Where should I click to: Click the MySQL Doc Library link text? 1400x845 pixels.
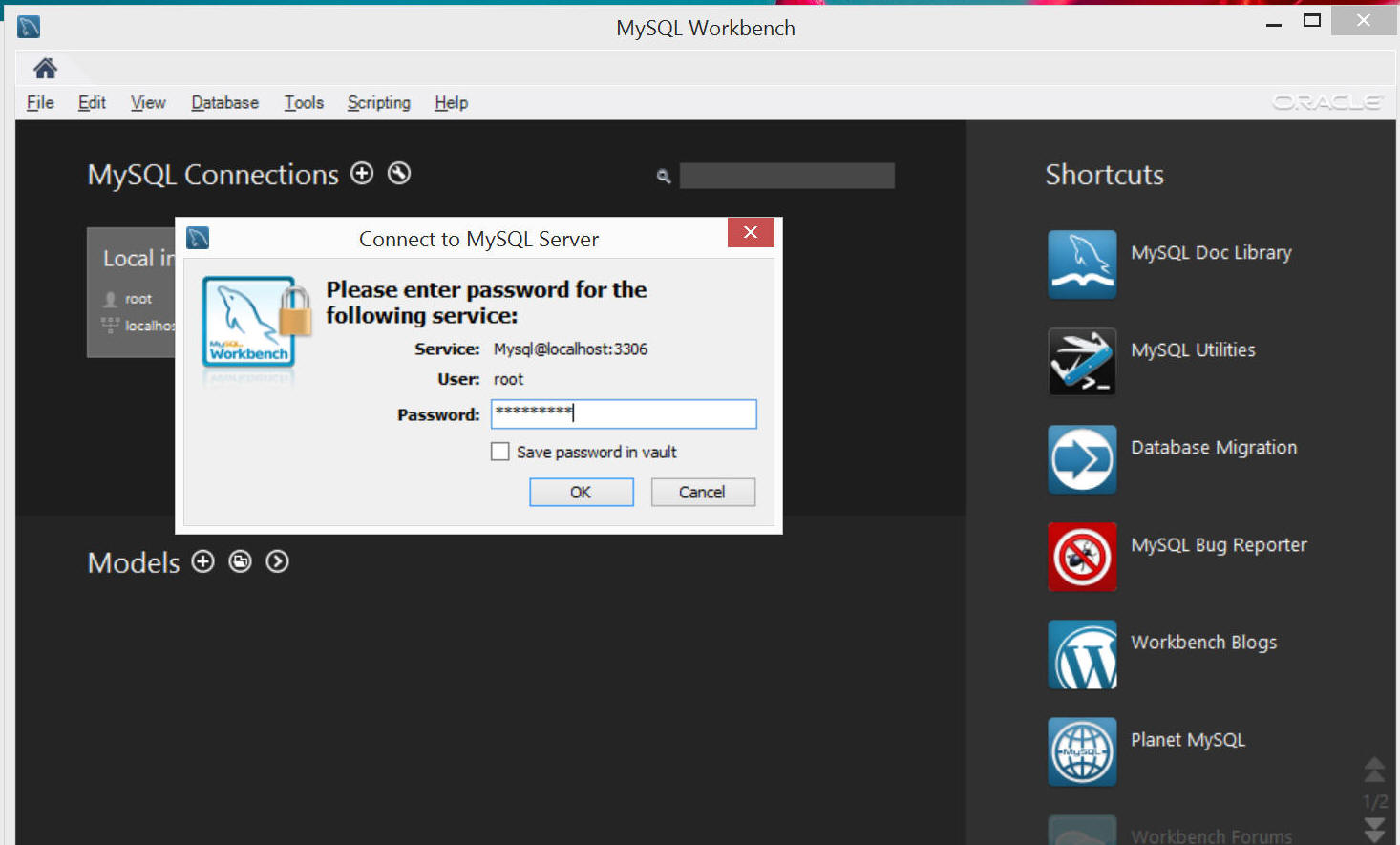1211,253
